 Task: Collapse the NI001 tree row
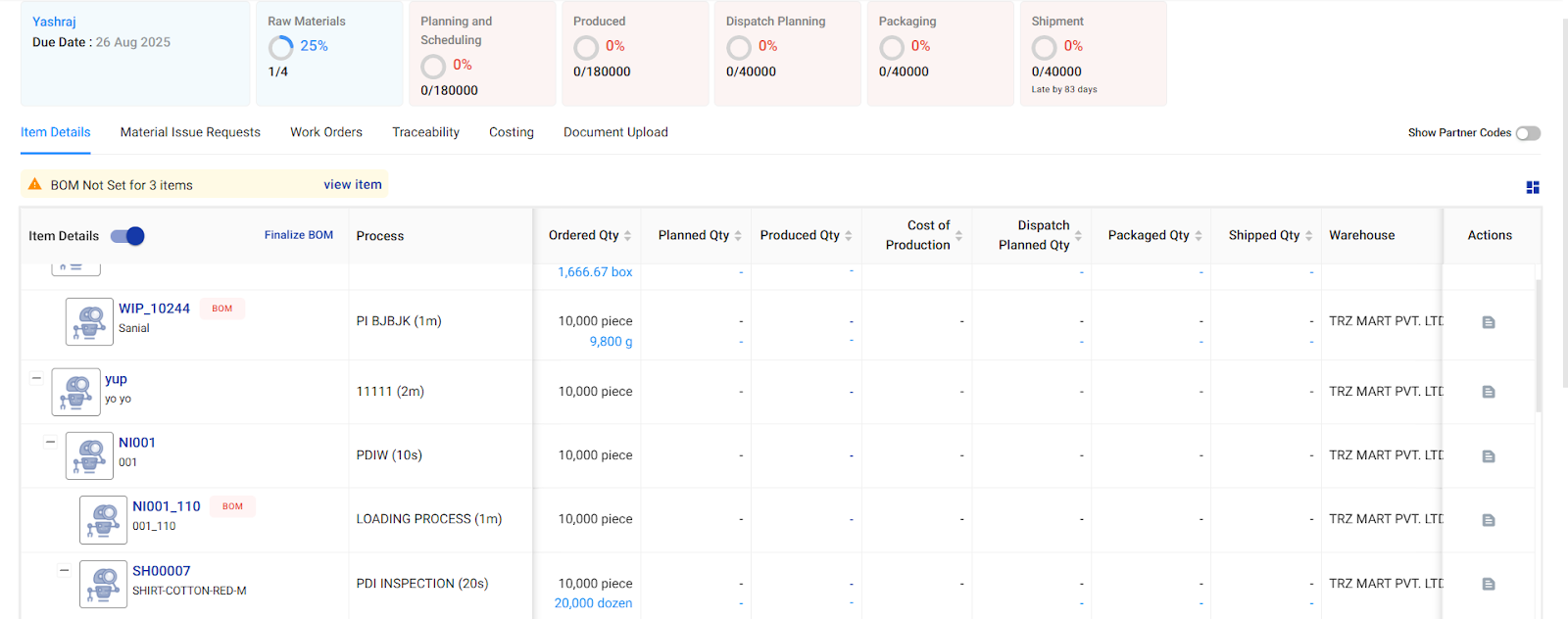50,442
